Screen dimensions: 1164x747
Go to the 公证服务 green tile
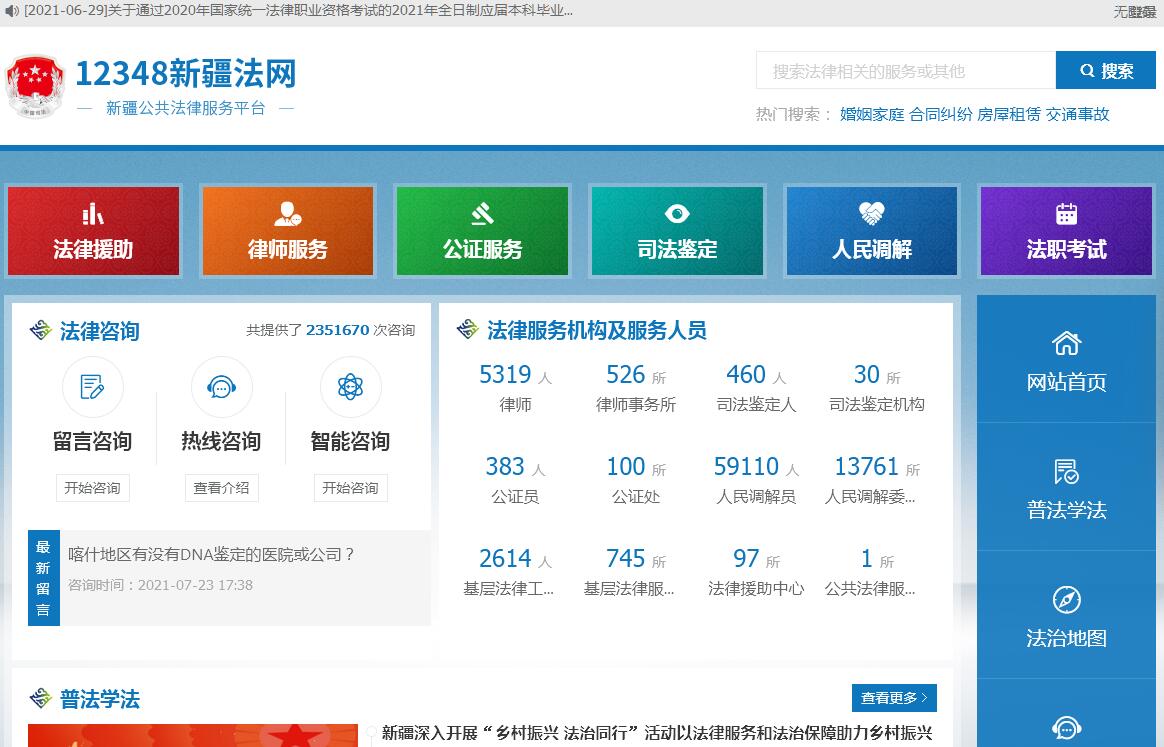(482, 231)
